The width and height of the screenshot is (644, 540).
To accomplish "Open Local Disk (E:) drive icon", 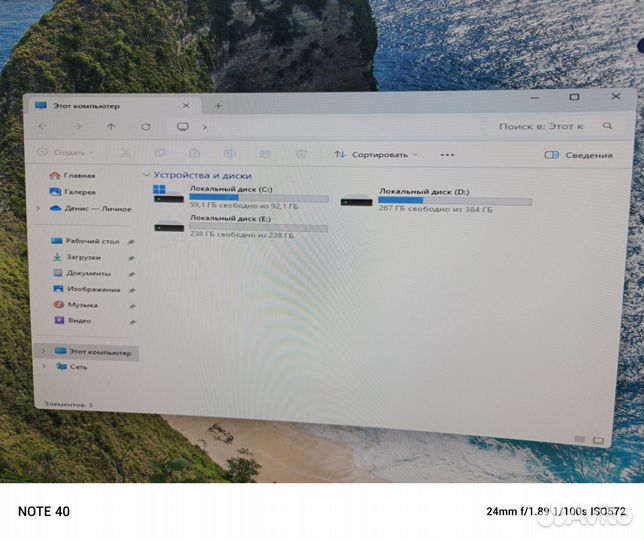I will click(x=169, y=225).
